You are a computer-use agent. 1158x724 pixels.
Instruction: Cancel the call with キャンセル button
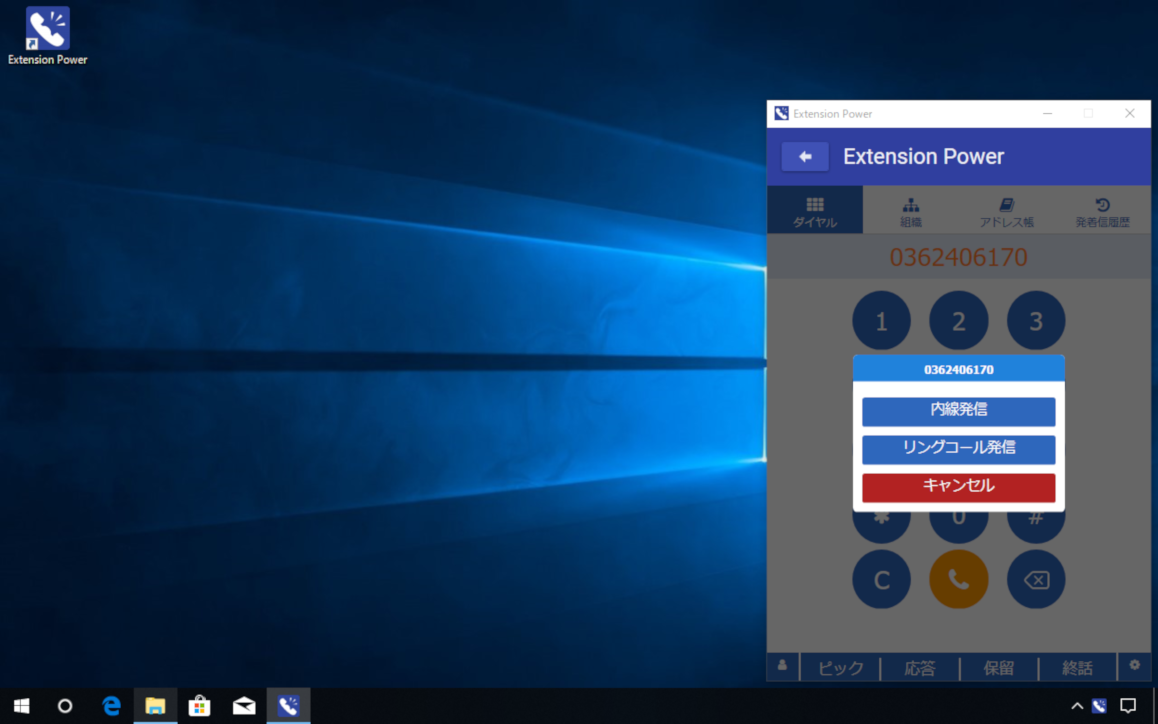958,487
